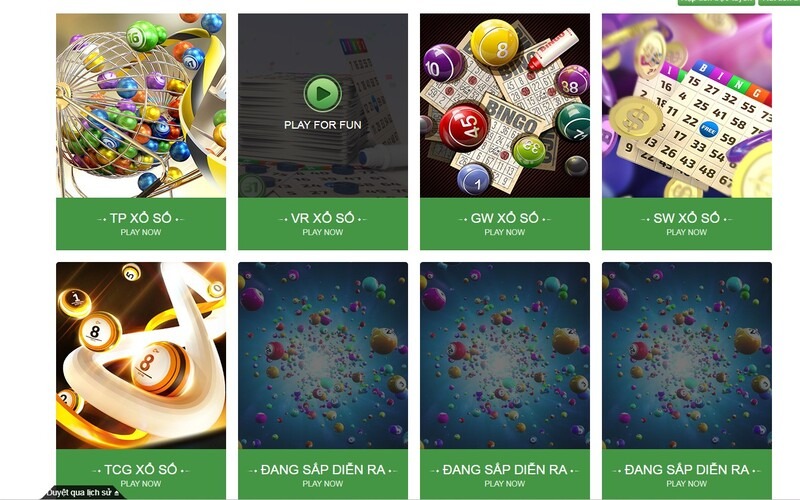Screen dimensions: 800x500
Task: Click PLAY NOW under VR XỔ SỐ
Action: (x=322, y=232)
